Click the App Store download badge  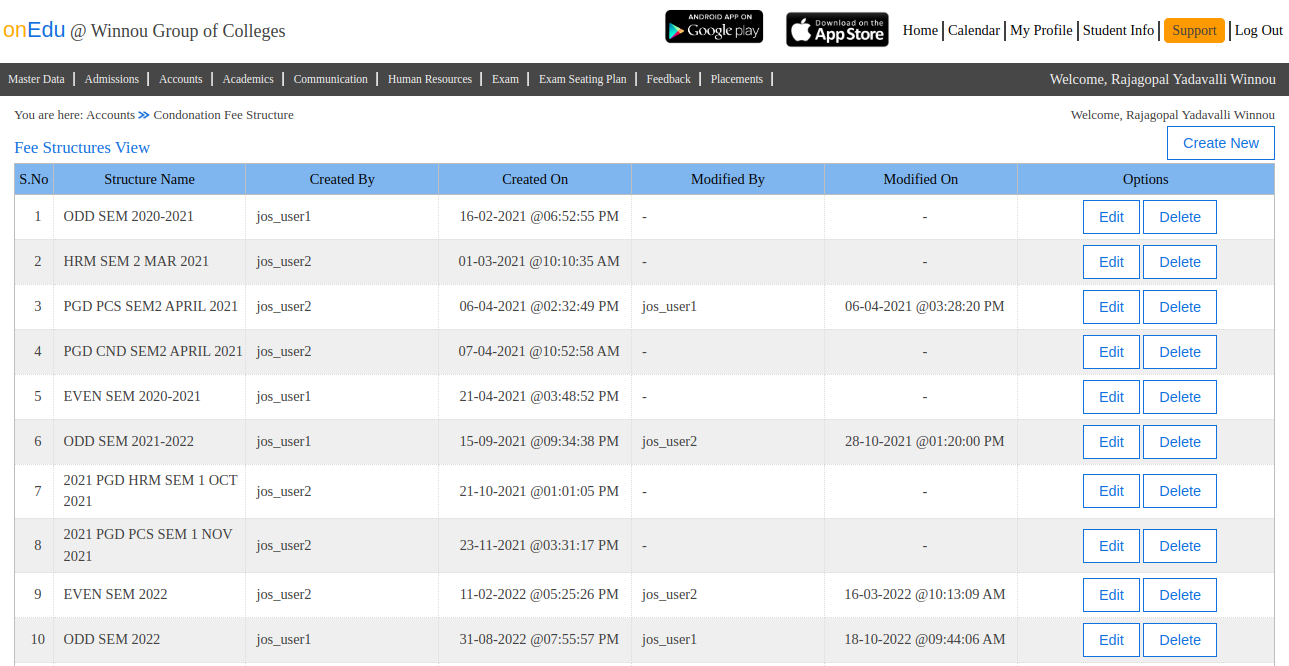[837, 30]
